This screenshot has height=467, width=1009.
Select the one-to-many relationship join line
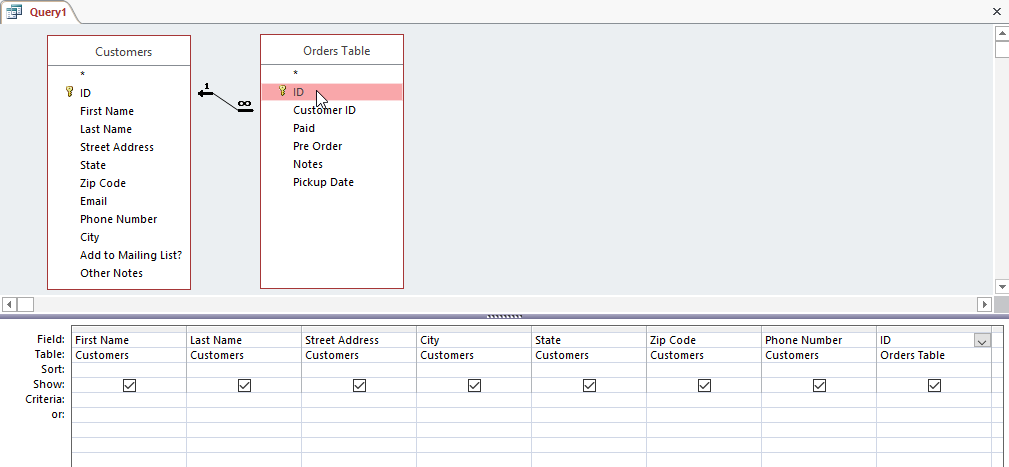click(x=225, y=102)
